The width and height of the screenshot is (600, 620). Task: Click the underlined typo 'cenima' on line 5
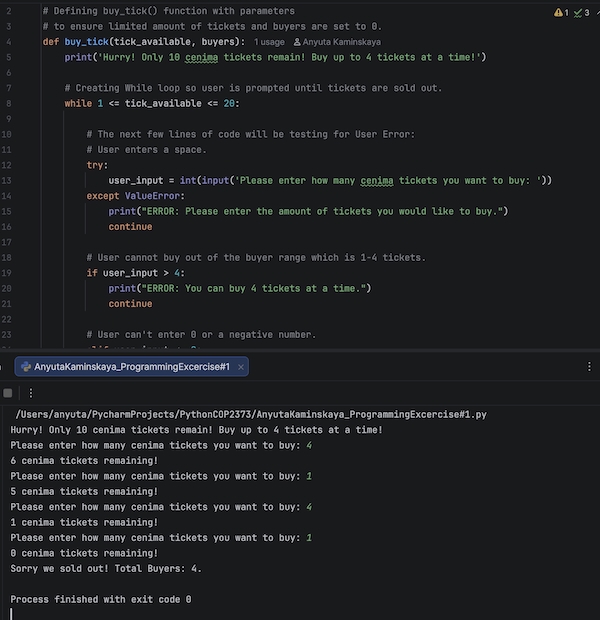pyautogui.click(x=201, y=57)
